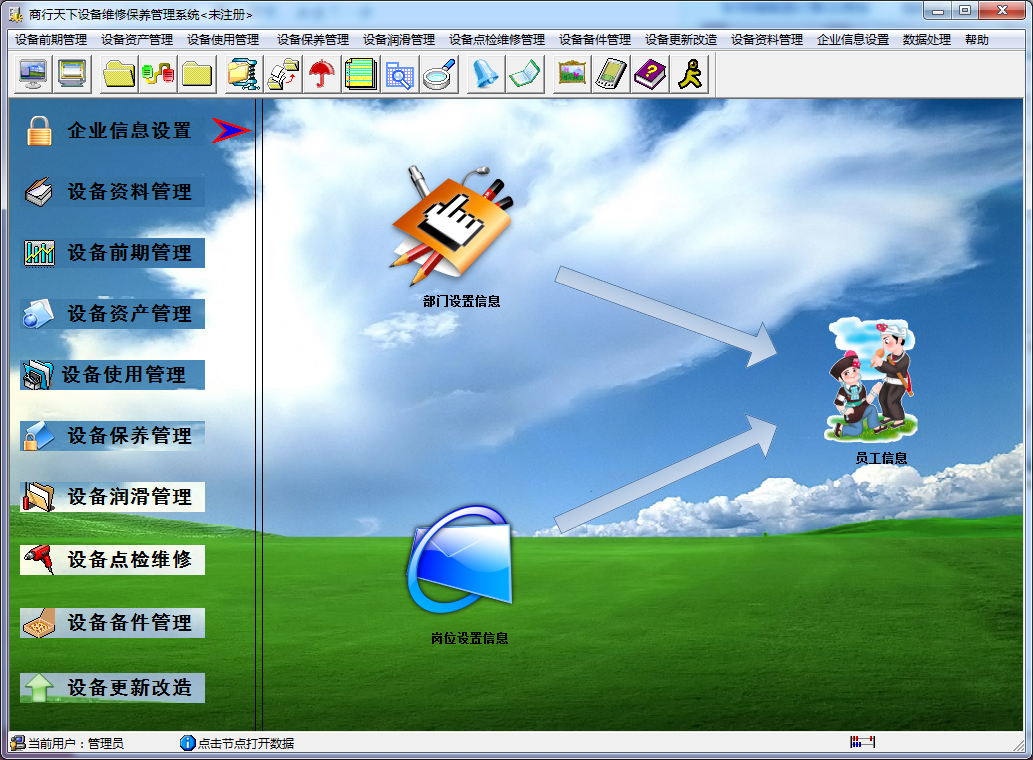The image size is (1033, 760).
Task: Click the framed picture toolbar icon
Action: pos(571,74)
